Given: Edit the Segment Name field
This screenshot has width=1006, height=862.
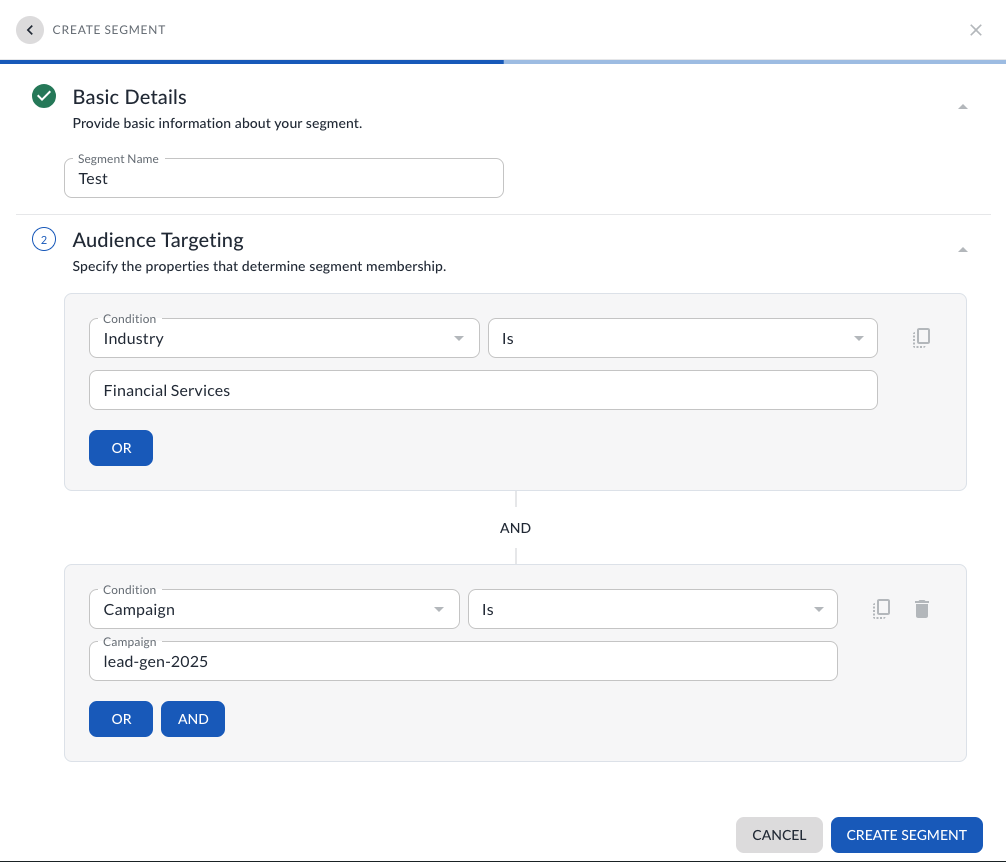Looking at the screenshot, I should click(x=284, y=178).
